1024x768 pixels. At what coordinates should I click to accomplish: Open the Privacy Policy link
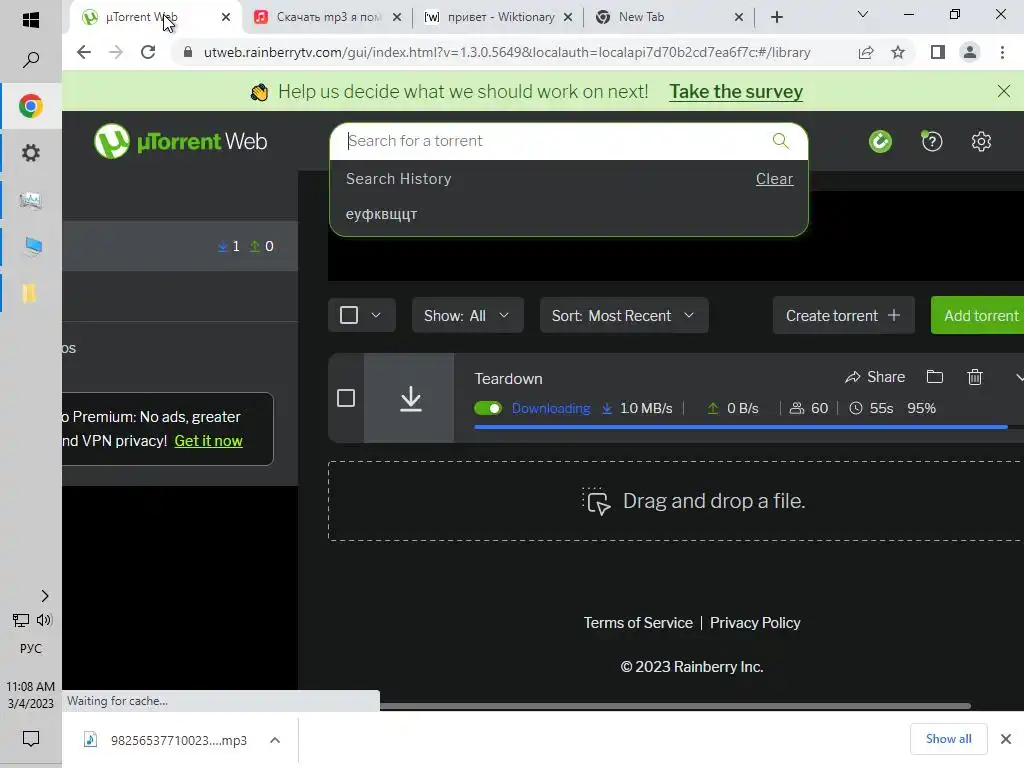point(755,622)
